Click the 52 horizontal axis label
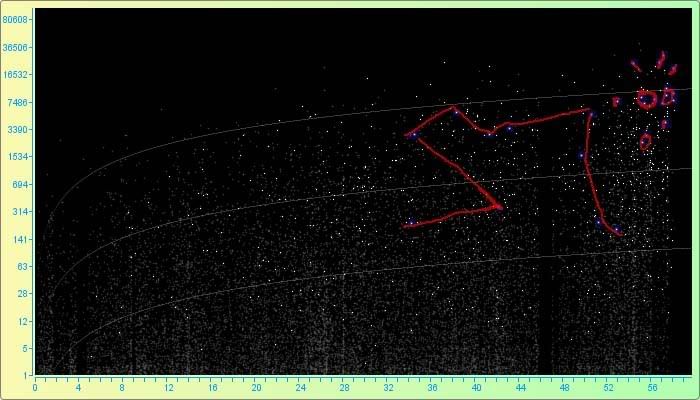700x400 pixels. pyautogui.click(x=609, y=388)
